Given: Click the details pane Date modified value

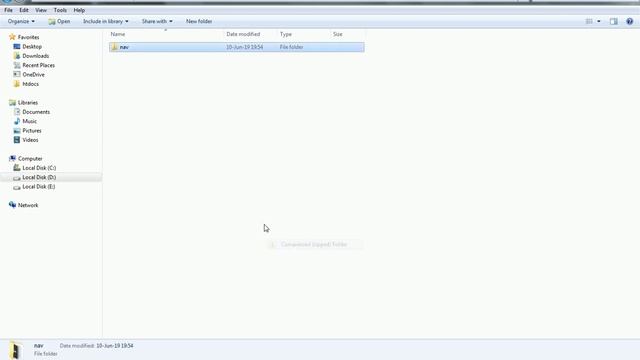Looking at the screenshot, I should (x=115, y=346).
